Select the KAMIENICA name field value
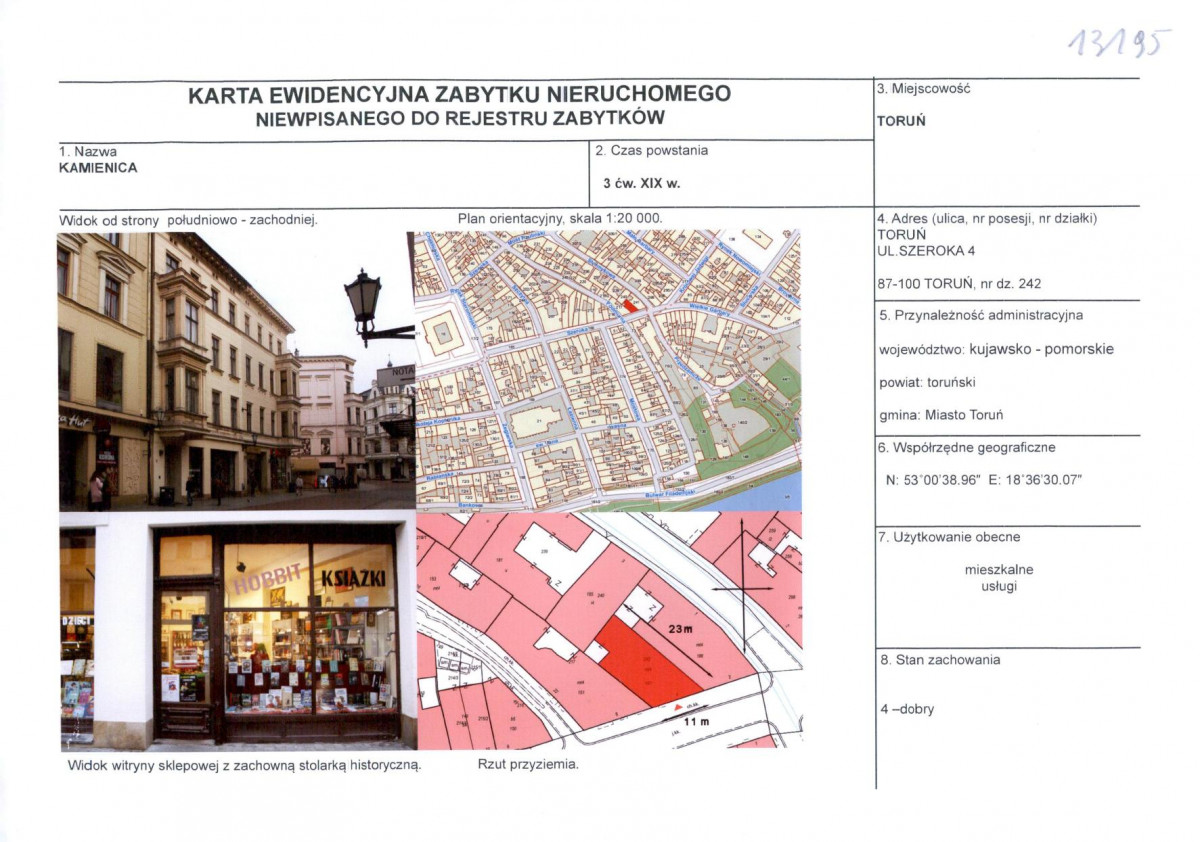The height and width of the screenshot is (842, 1200). (x=98, y=168)
